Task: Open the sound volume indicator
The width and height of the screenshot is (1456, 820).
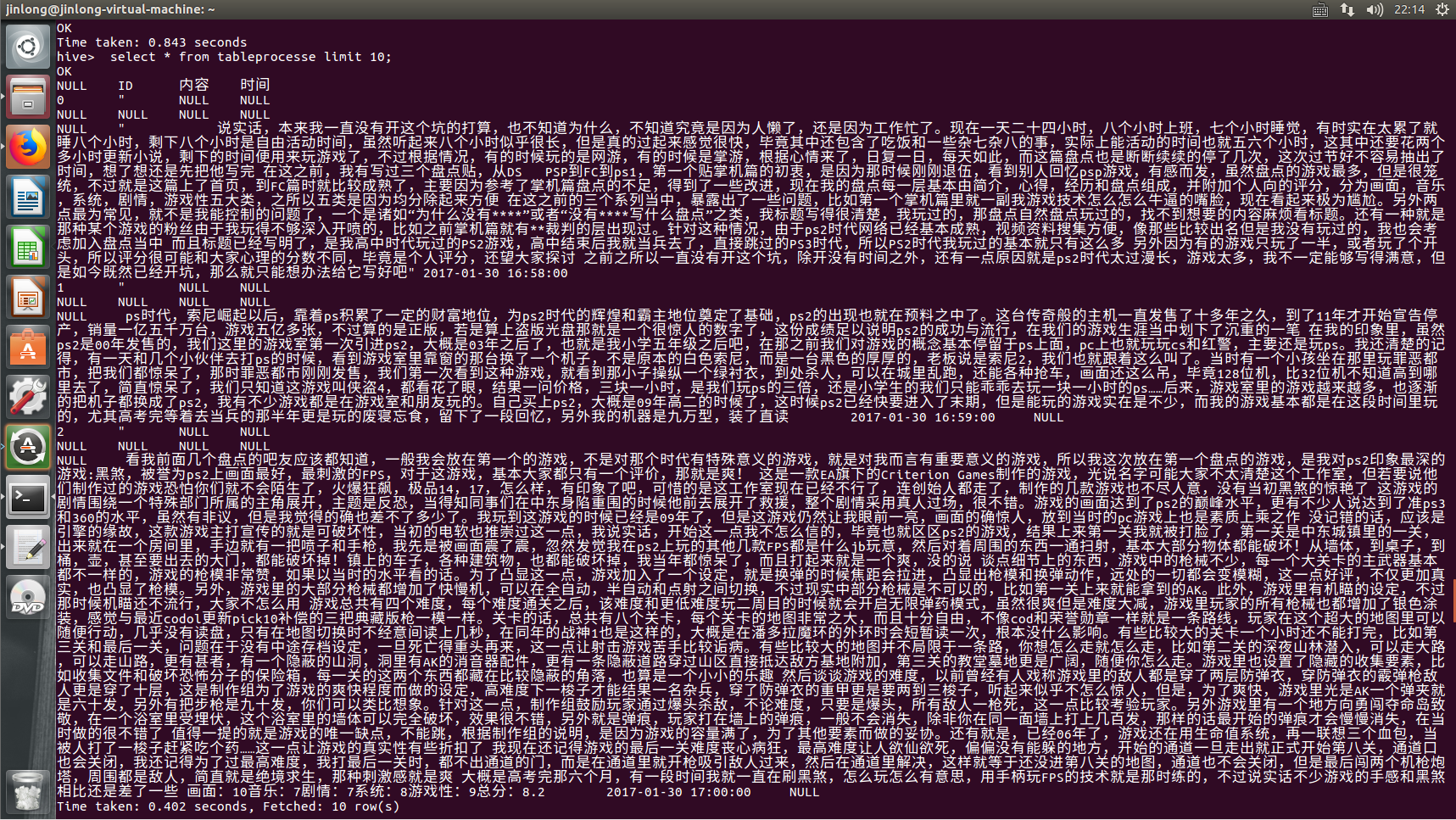Action: point(1375,9)
